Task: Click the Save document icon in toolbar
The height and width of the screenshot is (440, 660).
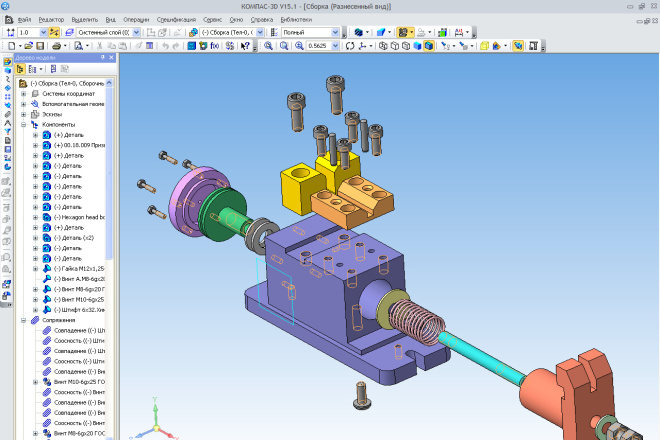Action: click(x=41, y=46)
